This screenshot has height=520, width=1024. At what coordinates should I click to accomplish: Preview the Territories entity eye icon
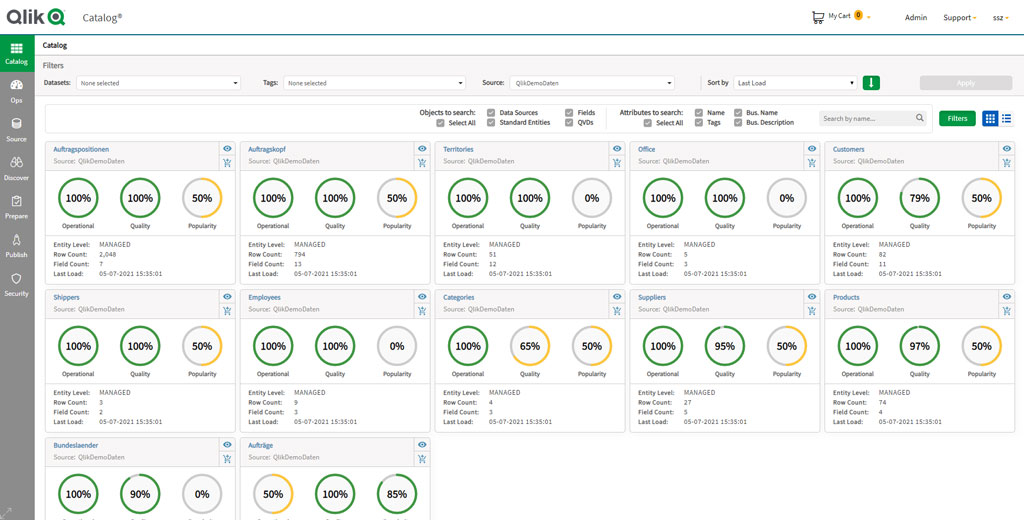click(x=617, y=149)
